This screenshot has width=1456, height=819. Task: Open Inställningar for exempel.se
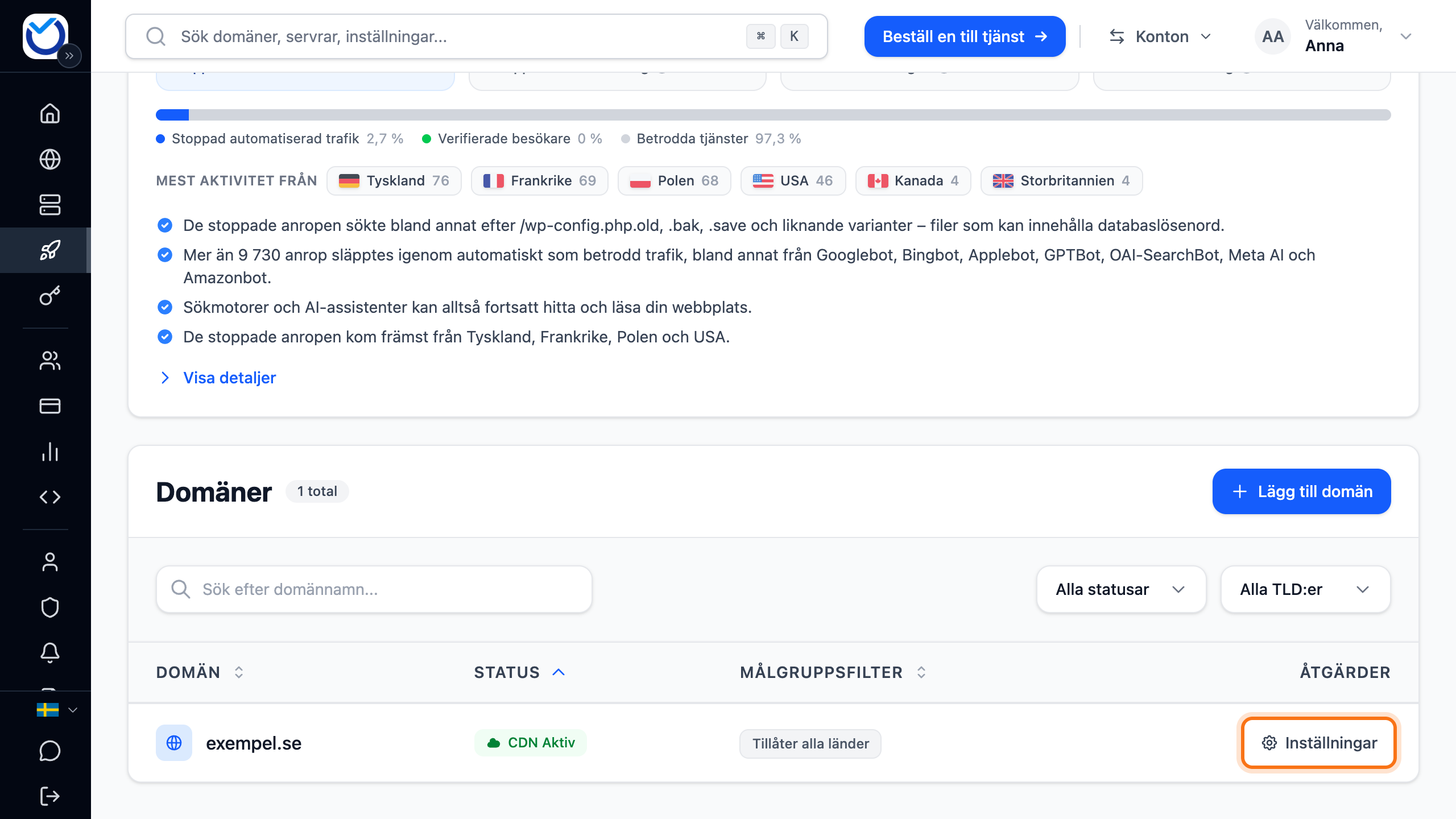pyautogui.click(x=1318, y=743)
